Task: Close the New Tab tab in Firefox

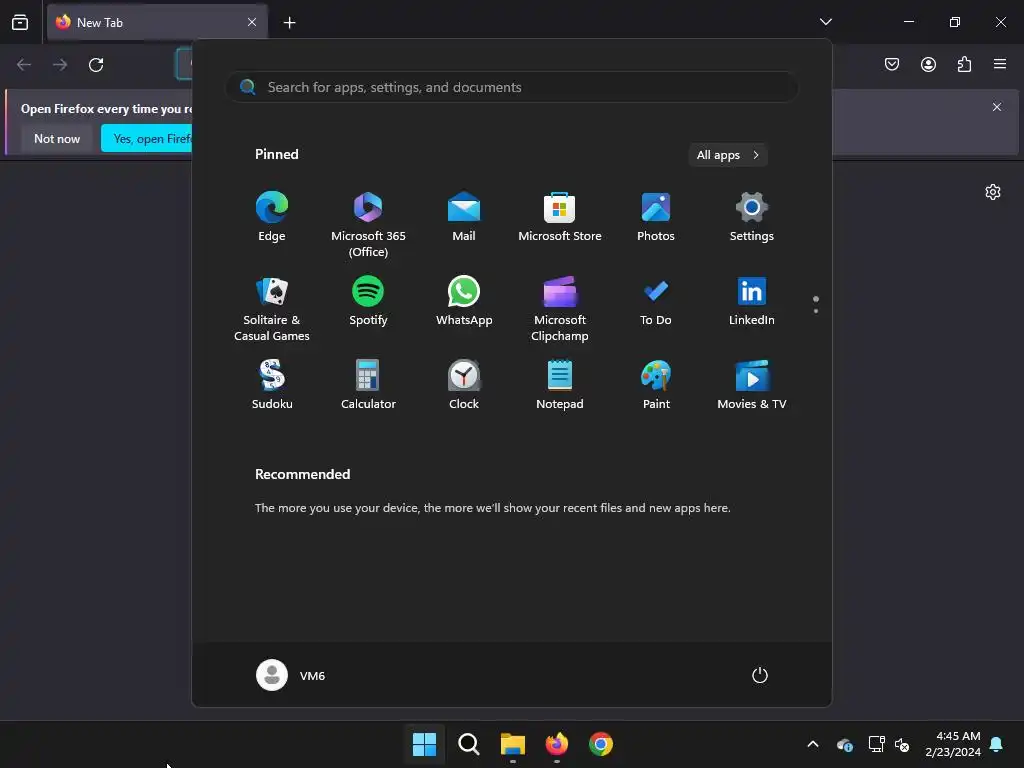Action: pos(252,22)
